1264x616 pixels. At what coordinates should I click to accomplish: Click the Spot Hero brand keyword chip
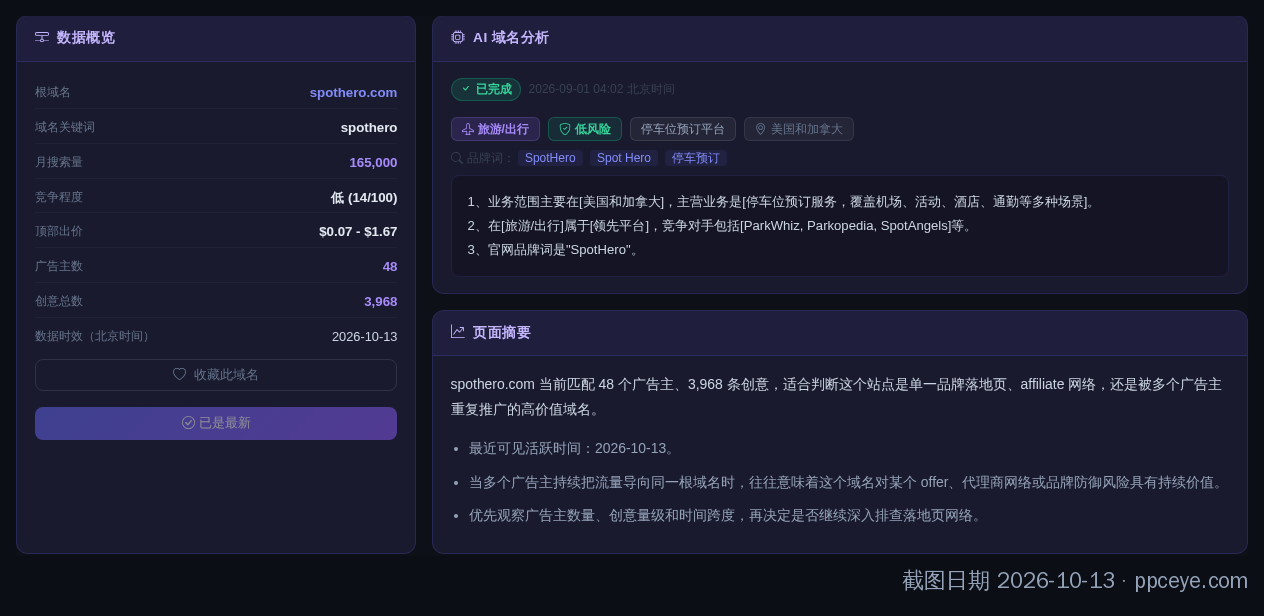(x=624, y=158)
